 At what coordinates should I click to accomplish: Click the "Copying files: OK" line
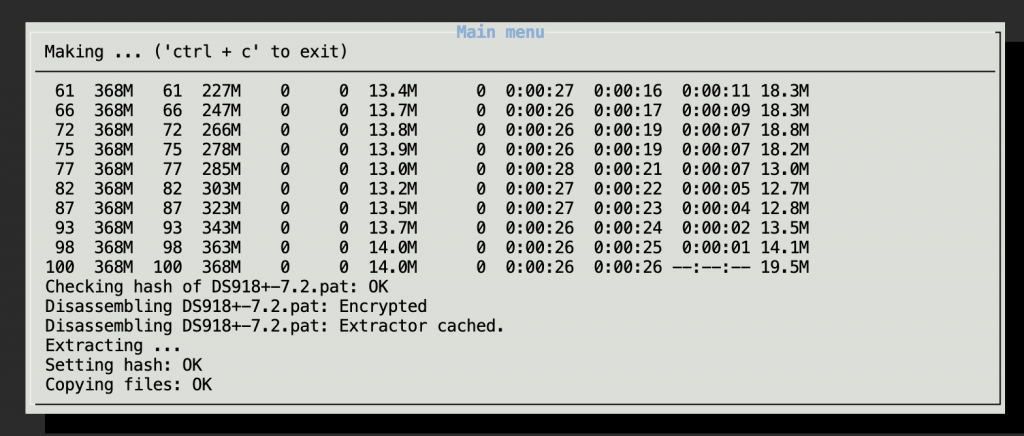pyautogui.click(x=128, y=384)
